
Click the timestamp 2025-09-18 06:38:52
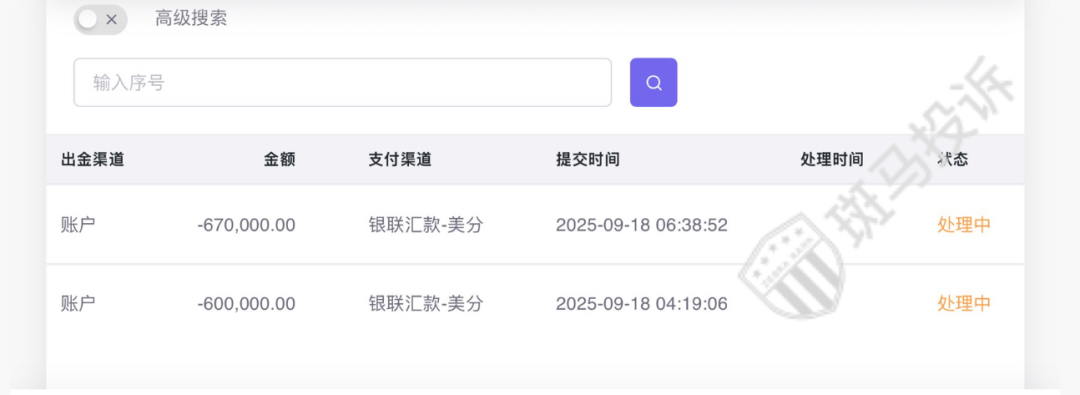641,225
